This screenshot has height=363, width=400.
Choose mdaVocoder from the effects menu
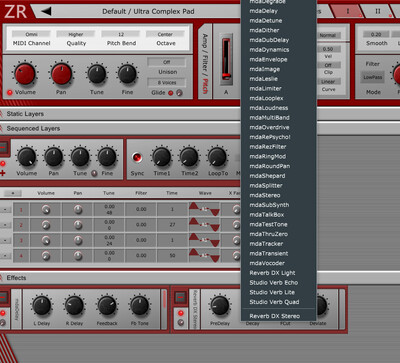267,263
